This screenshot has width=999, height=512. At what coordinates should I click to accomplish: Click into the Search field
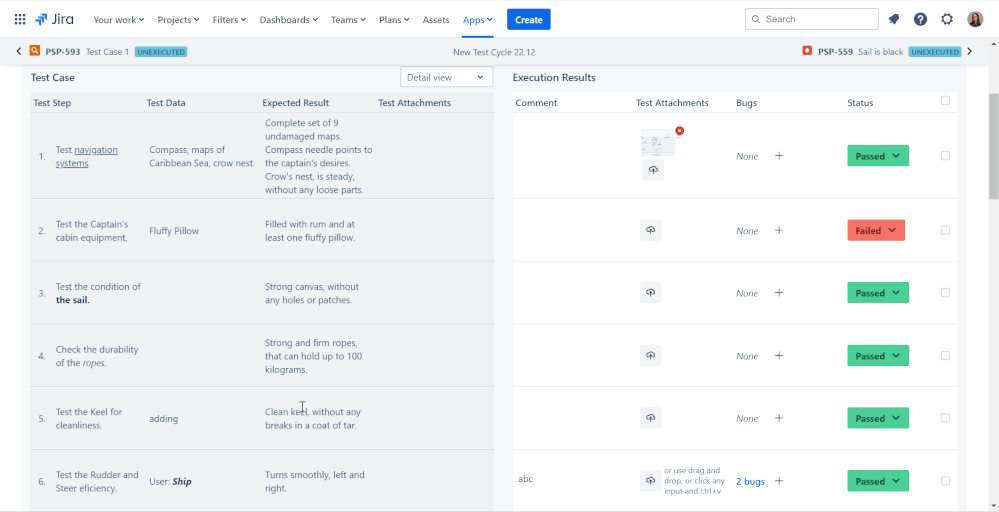812,19
